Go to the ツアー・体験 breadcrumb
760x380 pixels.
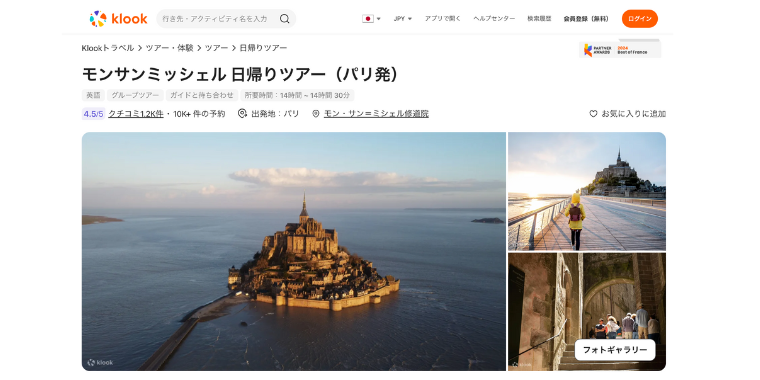(169, 48)
